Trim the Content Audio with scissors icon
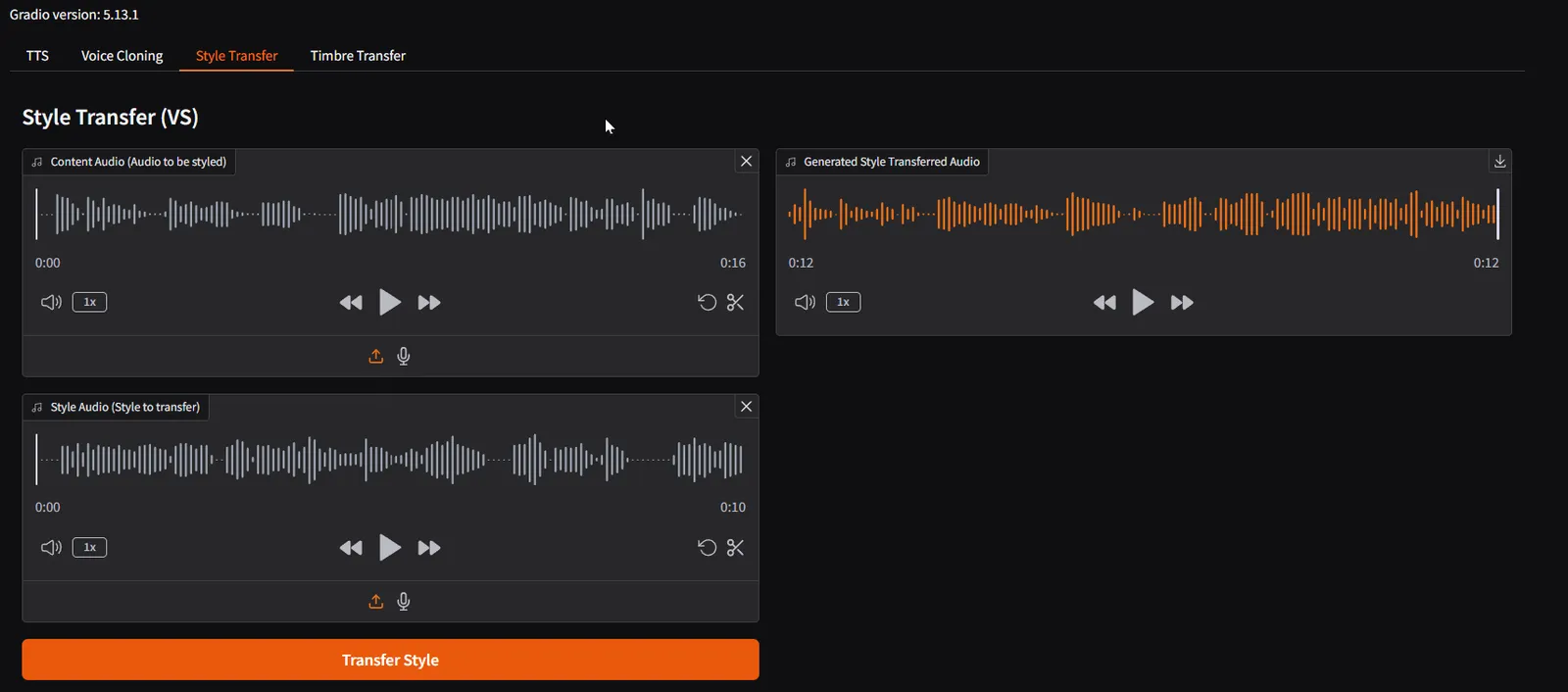 pyautogui.click(x=735, y=302)
